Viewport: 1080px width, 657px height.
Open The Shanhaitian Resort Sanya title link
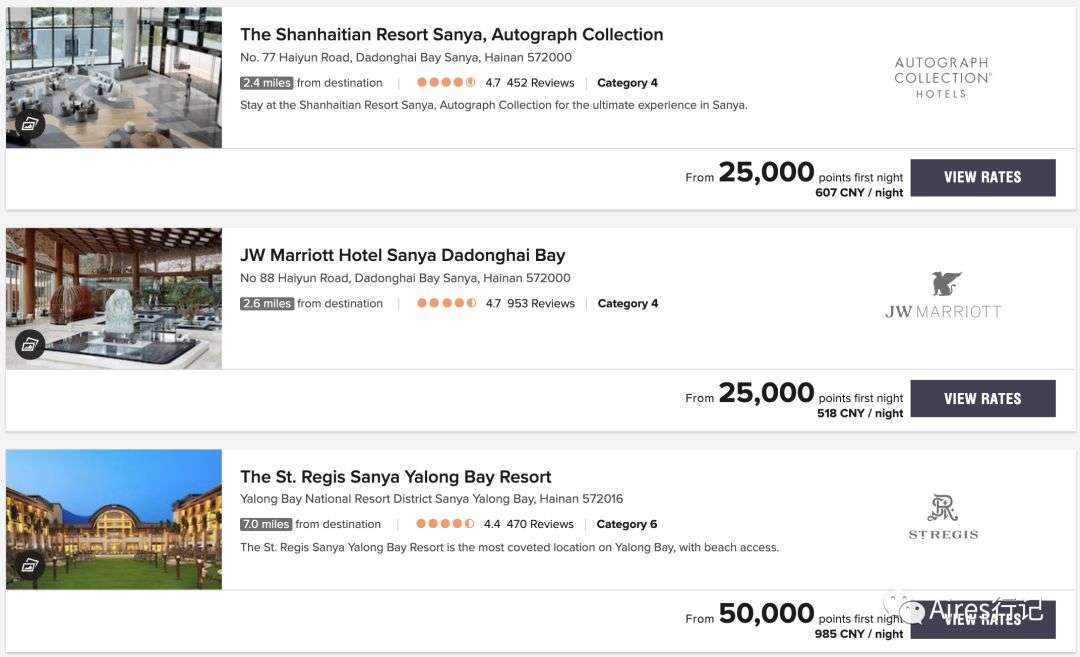tap(451, 34)
